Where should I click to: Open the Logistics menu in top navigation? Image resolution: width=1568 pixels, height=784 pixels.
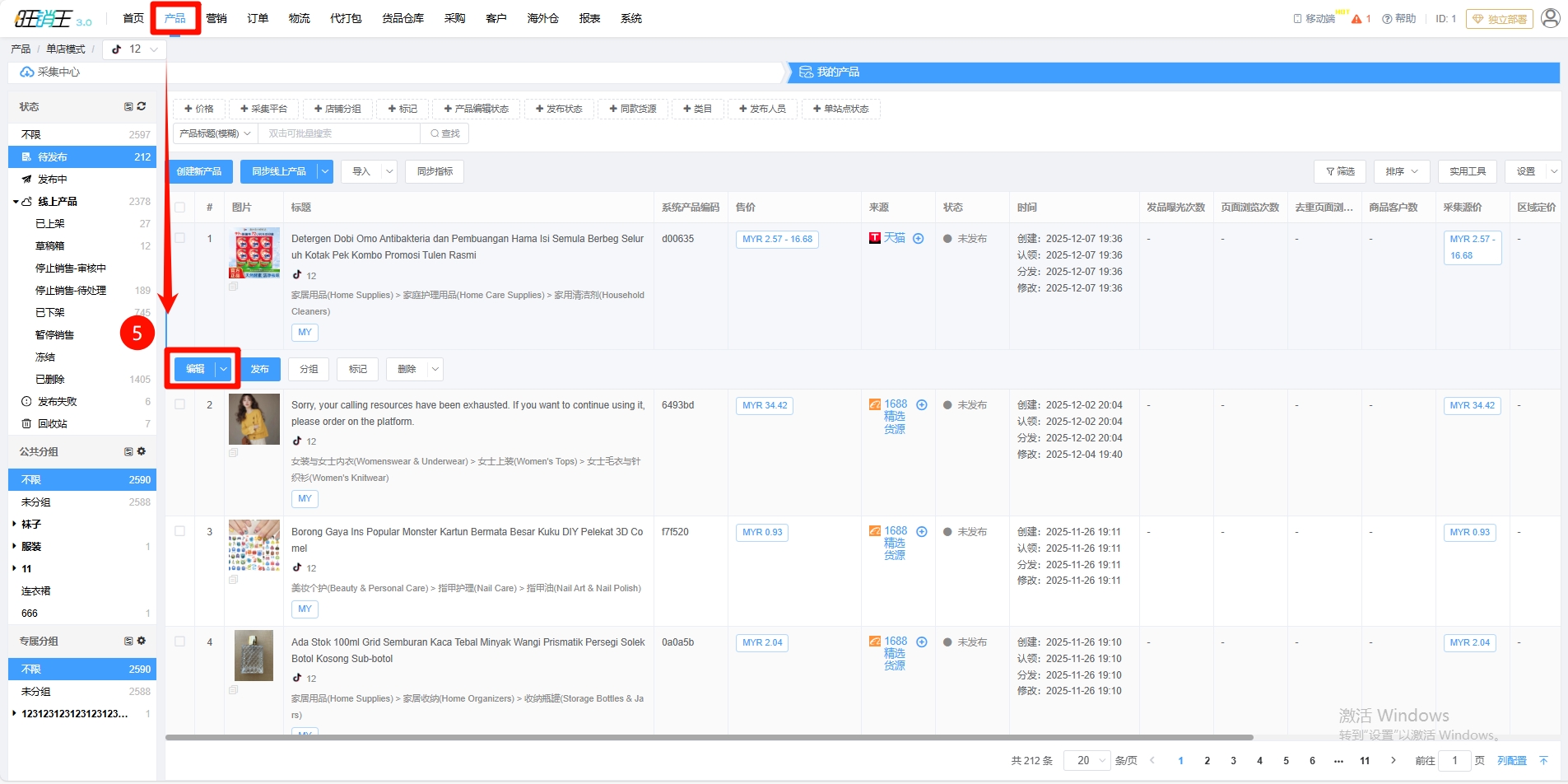click(300, 18)
